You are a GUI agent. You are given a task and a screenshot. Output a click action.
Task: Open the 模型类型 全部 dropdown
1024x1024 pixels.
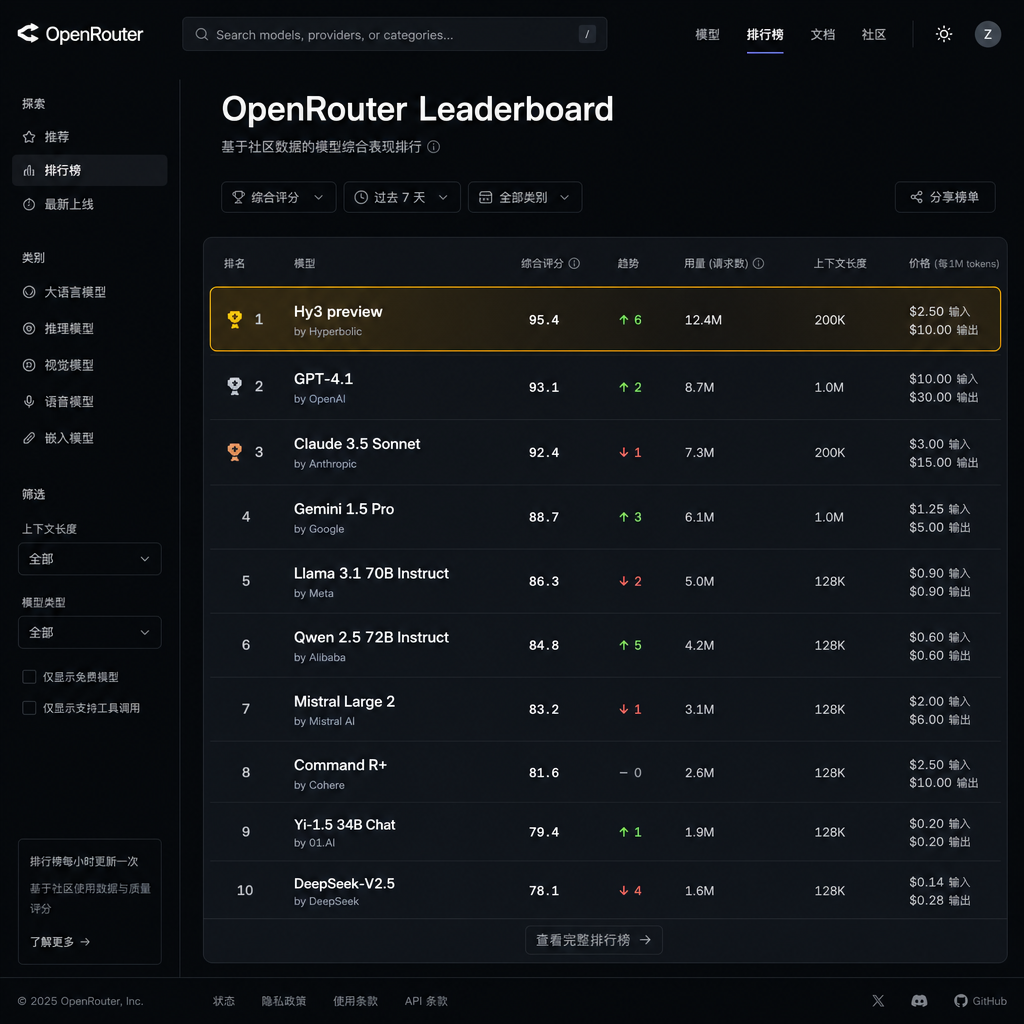coord(89,632)
